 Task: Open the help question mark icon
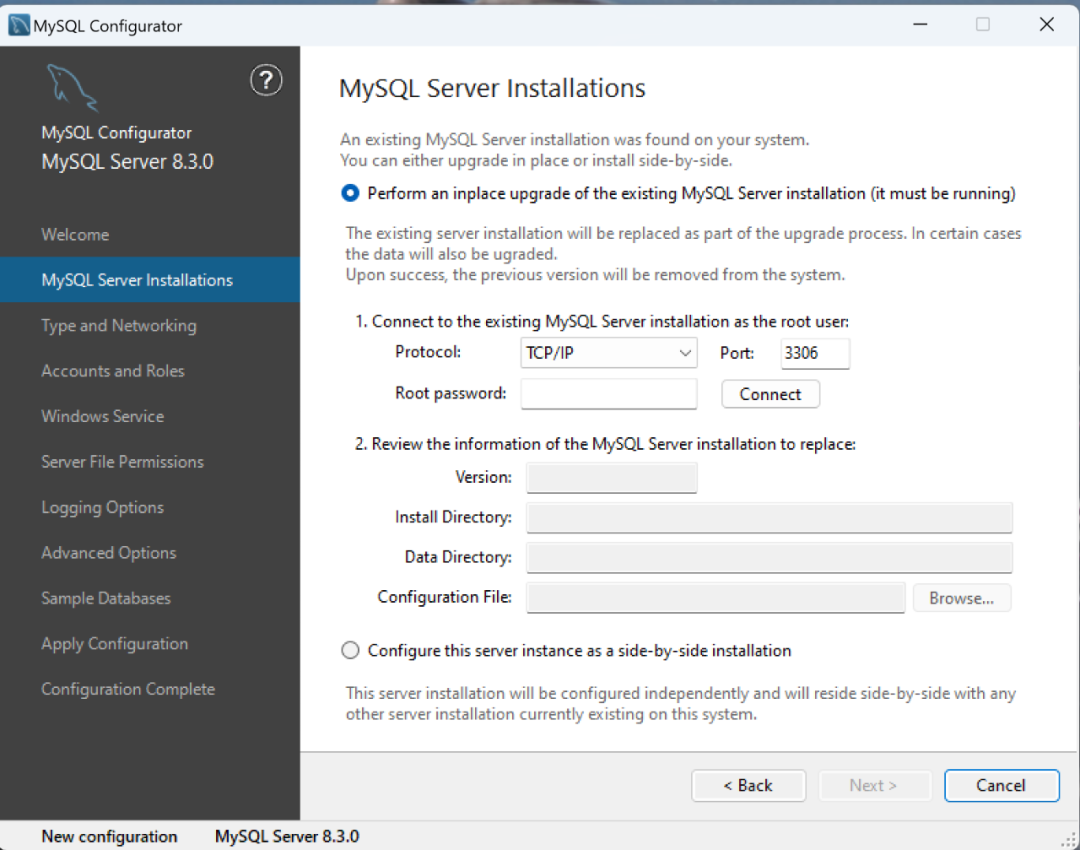point(266,81)
